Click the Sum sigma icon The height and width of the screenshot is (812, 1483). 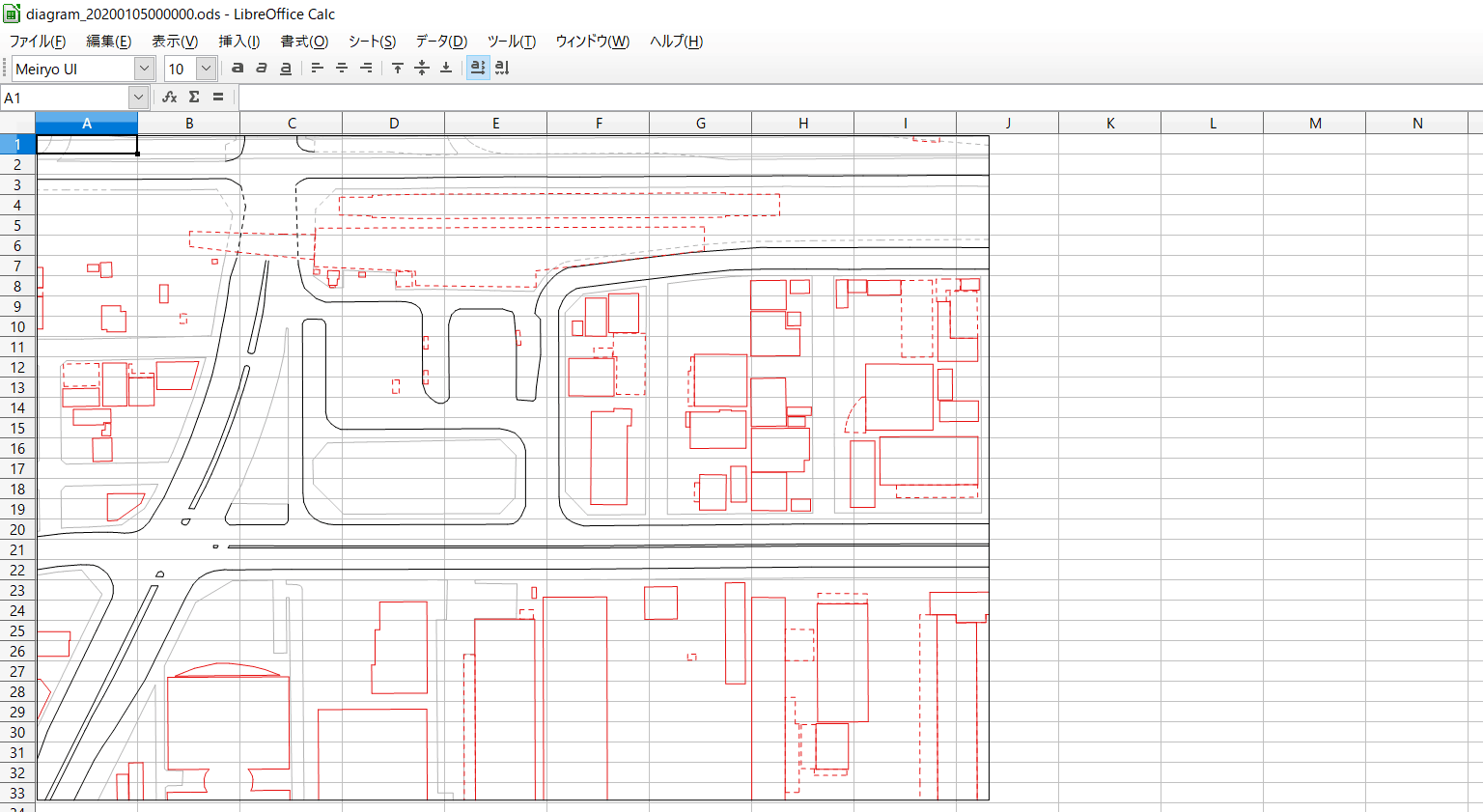[x=194, y=98]
